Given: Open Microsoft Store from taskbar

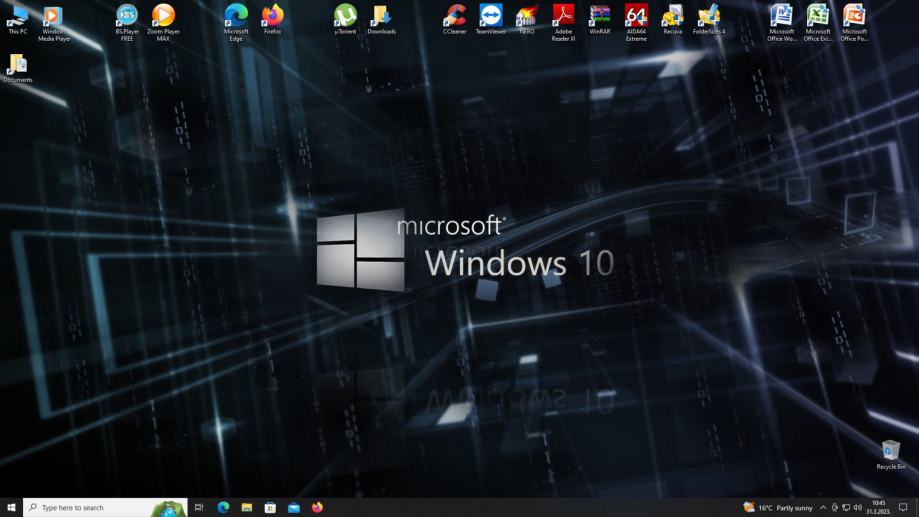Looking at the screenshot, I should coord(270,508).
